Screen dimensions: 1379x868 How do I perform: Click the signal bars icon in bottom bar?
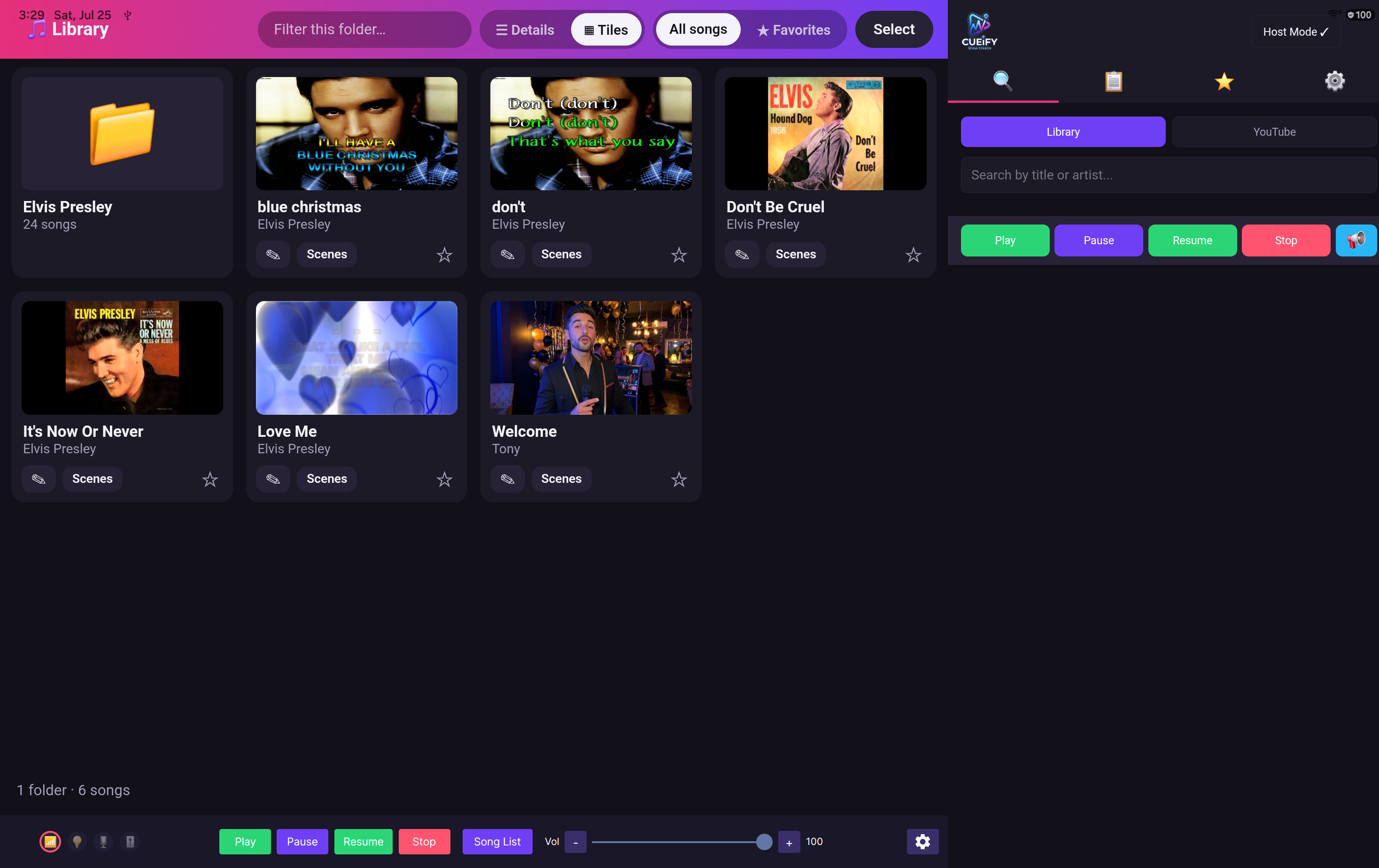pyautogui.click(x=50, y=841)
